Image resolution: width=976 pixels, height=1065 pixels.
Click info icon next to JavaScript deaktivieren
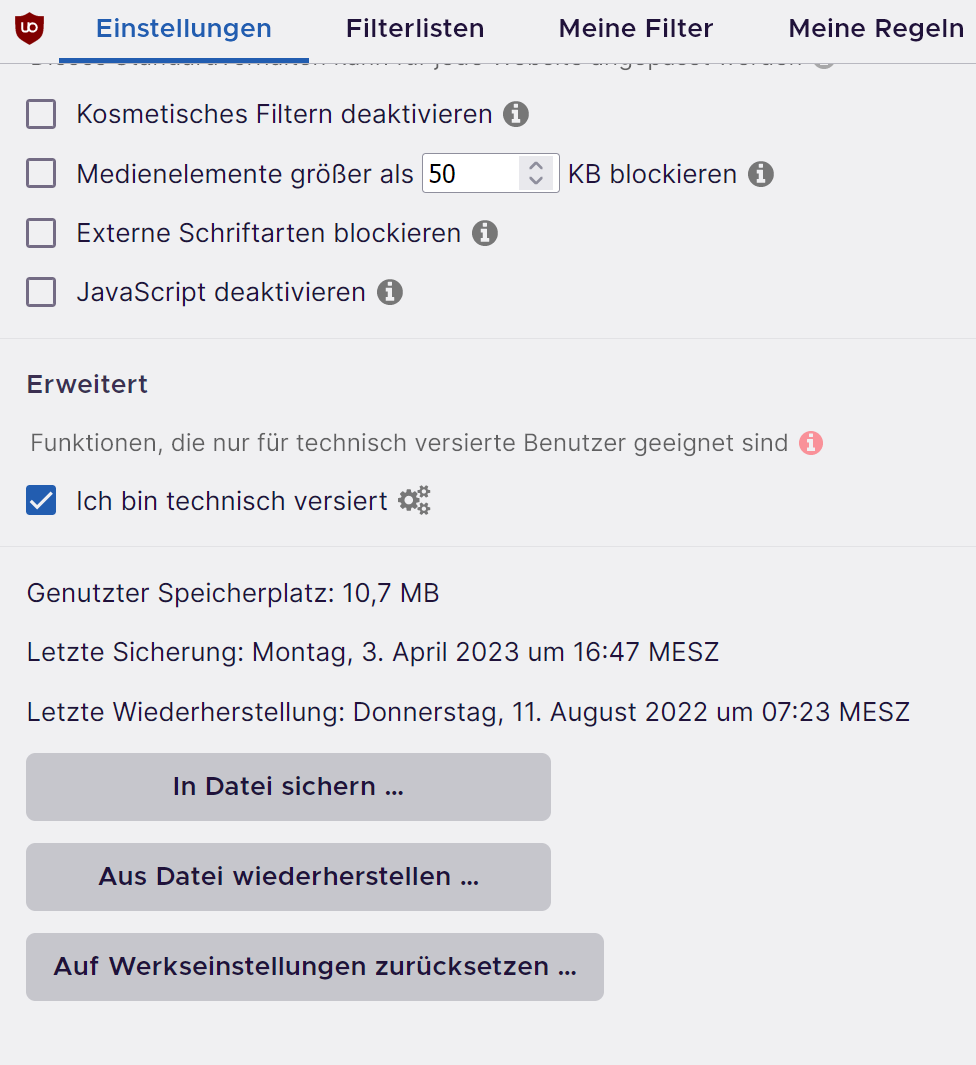(390, 292)
